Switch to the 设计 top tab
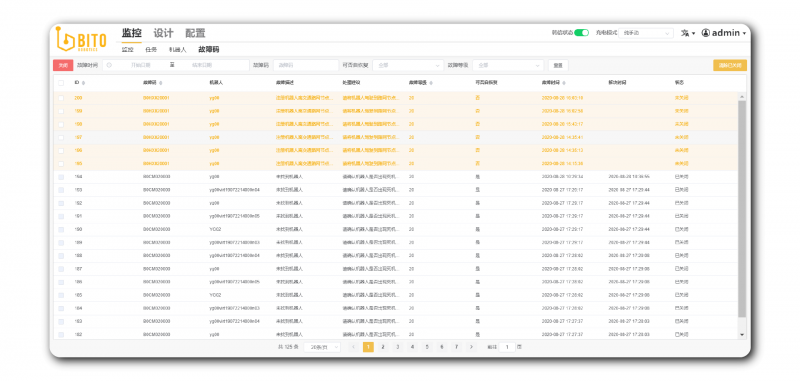 (x=163, y=33)
